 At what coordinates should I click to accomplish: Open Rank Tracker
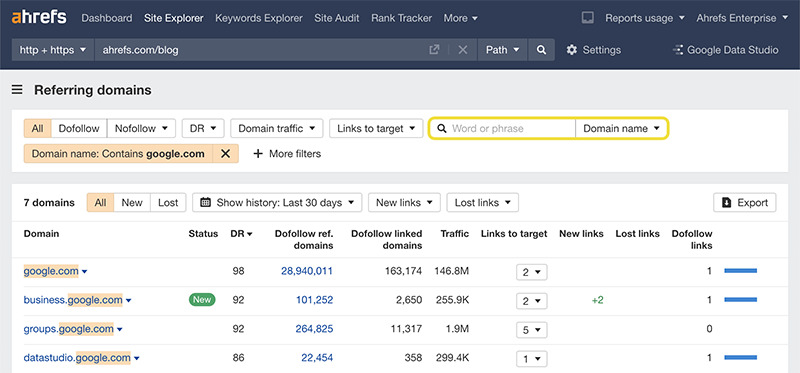[402, 18]
